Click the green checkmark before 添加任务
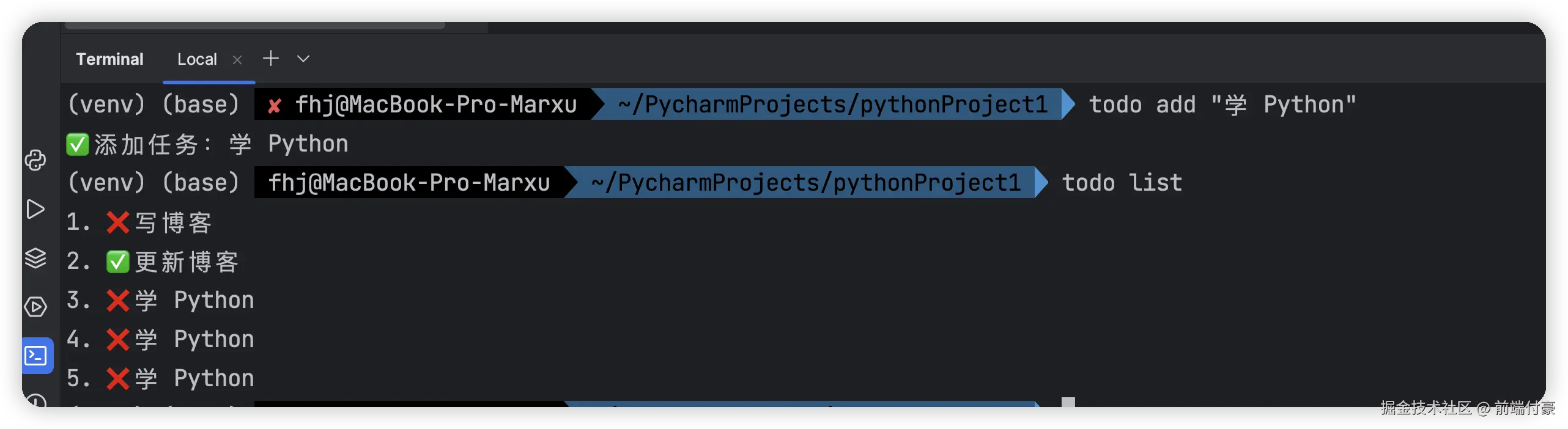The image size is (1568, 429). (78, 145)
